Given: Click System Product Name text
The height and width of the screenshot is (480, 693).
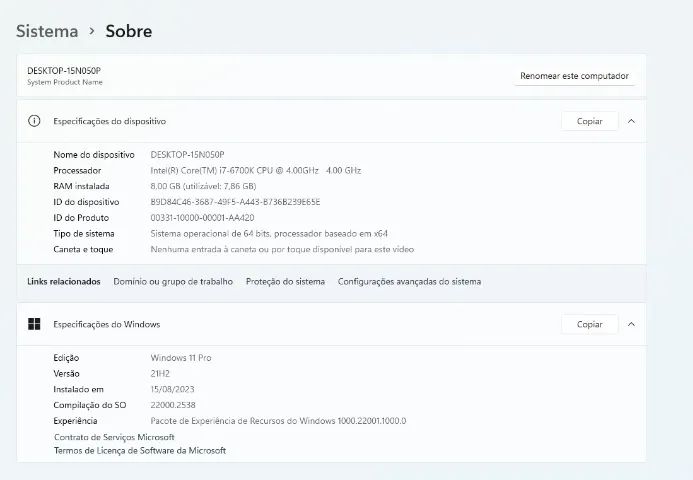Looking at the screenshot, I should pos(65,82).
